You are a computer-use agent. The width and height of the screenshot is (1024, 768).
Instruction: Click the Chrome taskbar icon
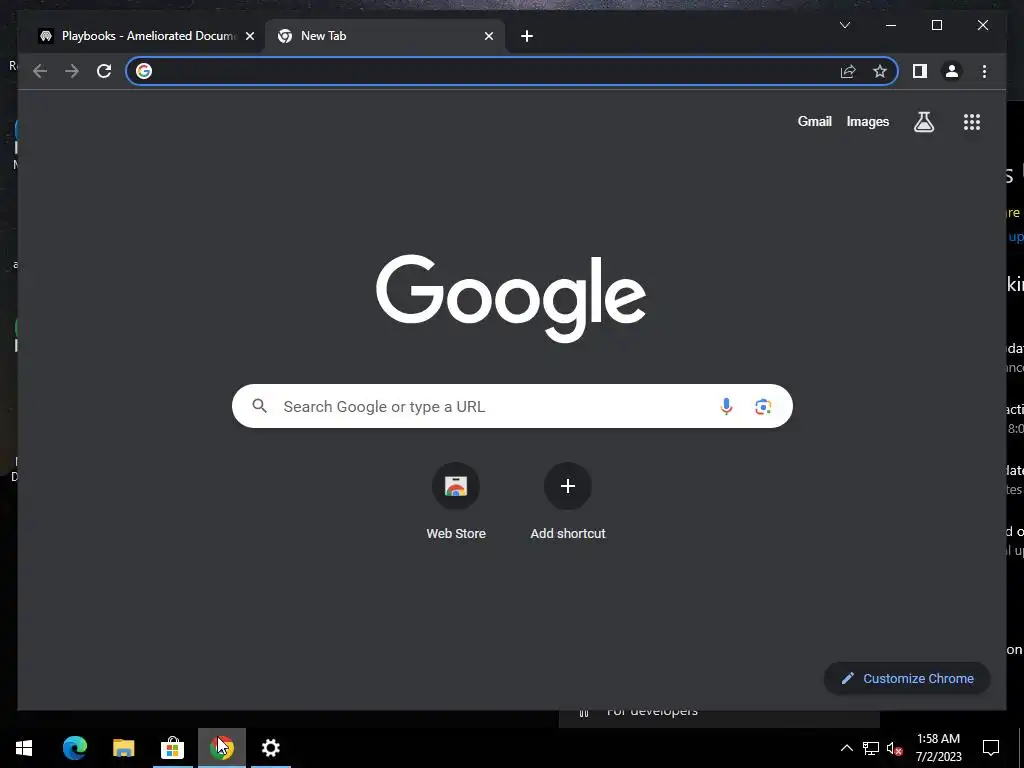222,748
